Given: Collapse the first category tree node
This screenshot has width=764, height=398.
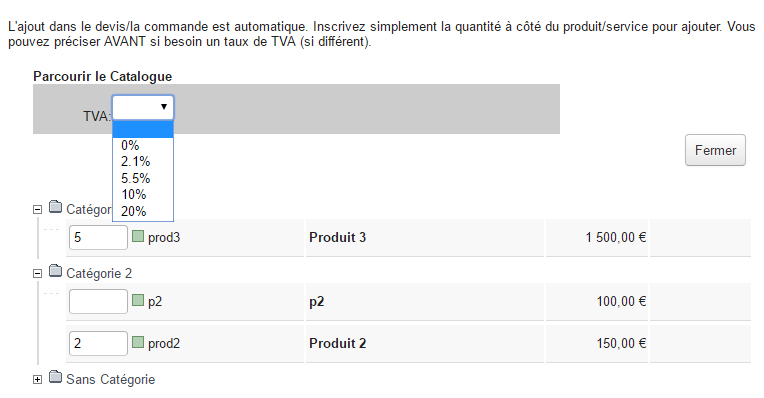Looking at the screenshot, I should click(38, 210).
